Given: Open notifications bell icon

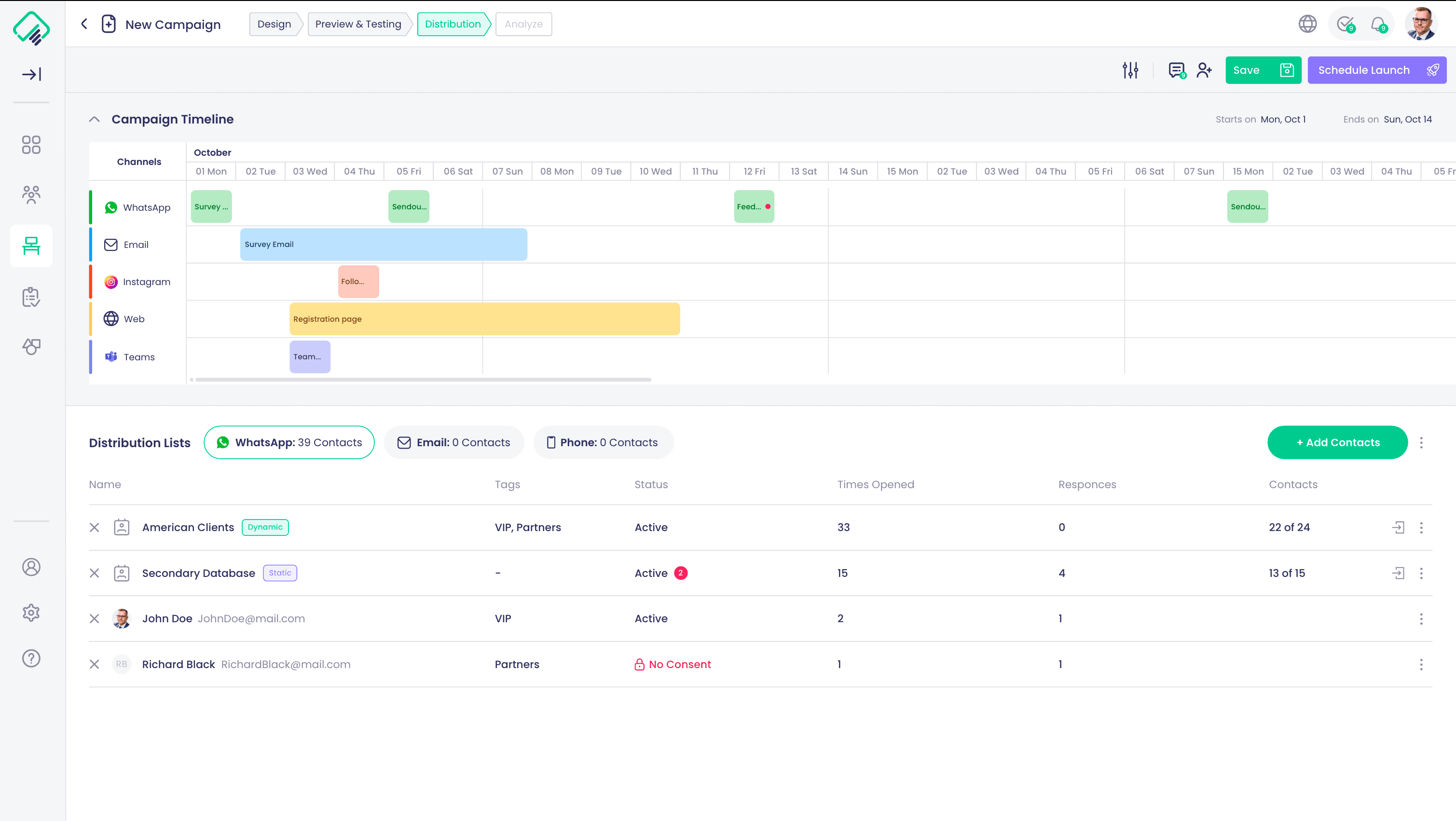Looking at the screenshot, I should coord(1378,24).
